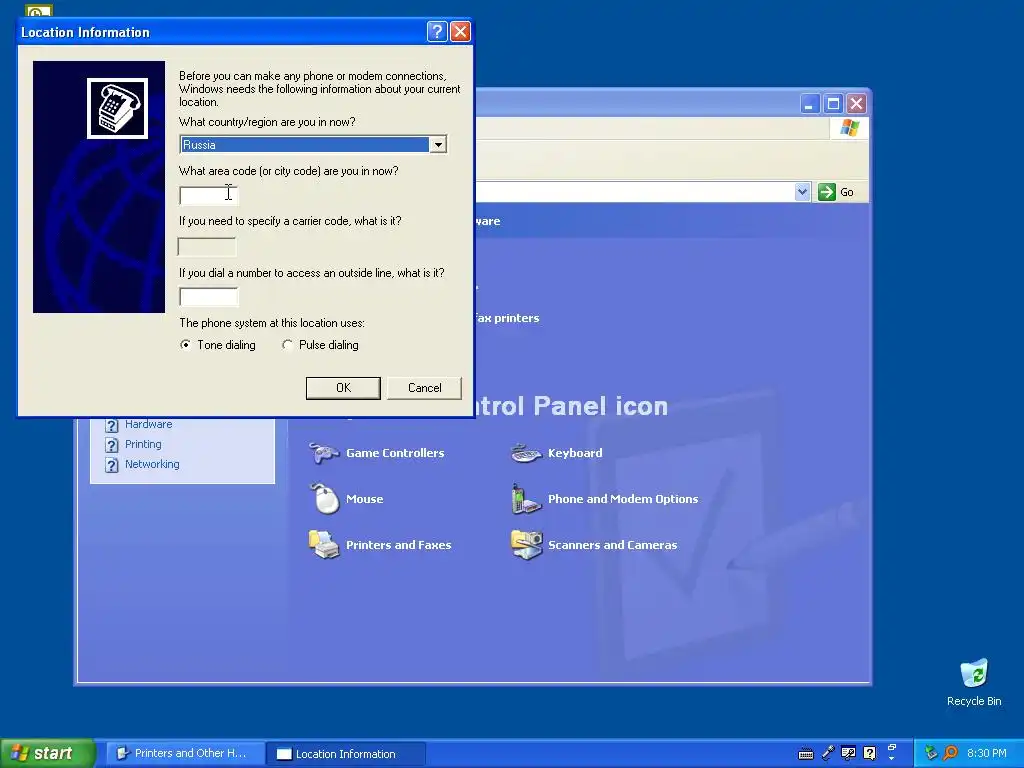This screenshot has width=1024, height=768.
Task: Click the Printers and Faxes link text
Action: [x=398, y=545]
